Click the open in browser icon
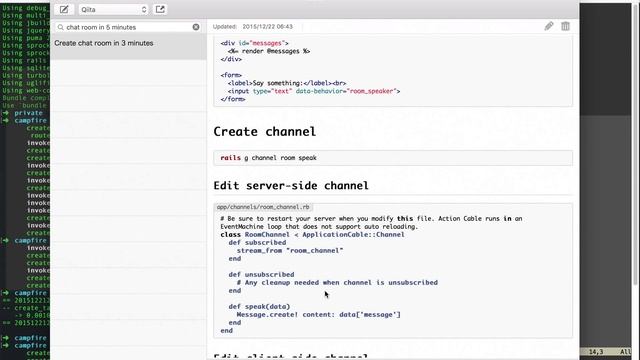Viewport: 640px width, 360px height. pos(160,9)
